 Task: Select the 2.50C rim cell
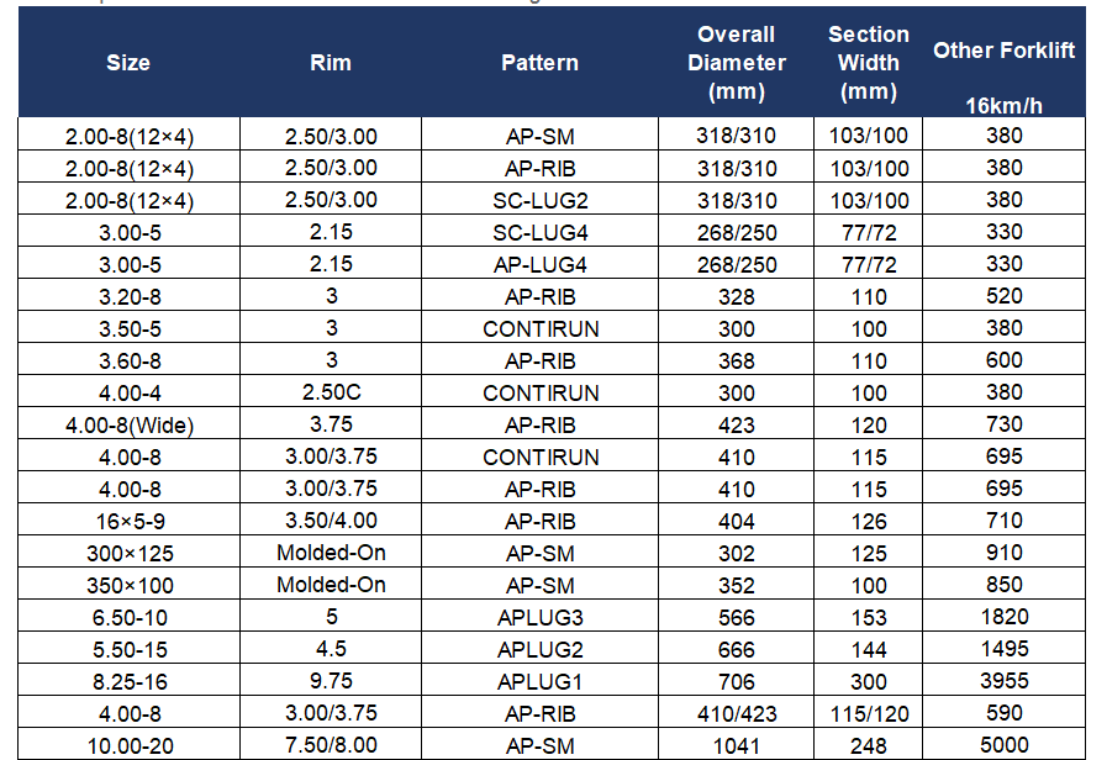click(331, 392)
